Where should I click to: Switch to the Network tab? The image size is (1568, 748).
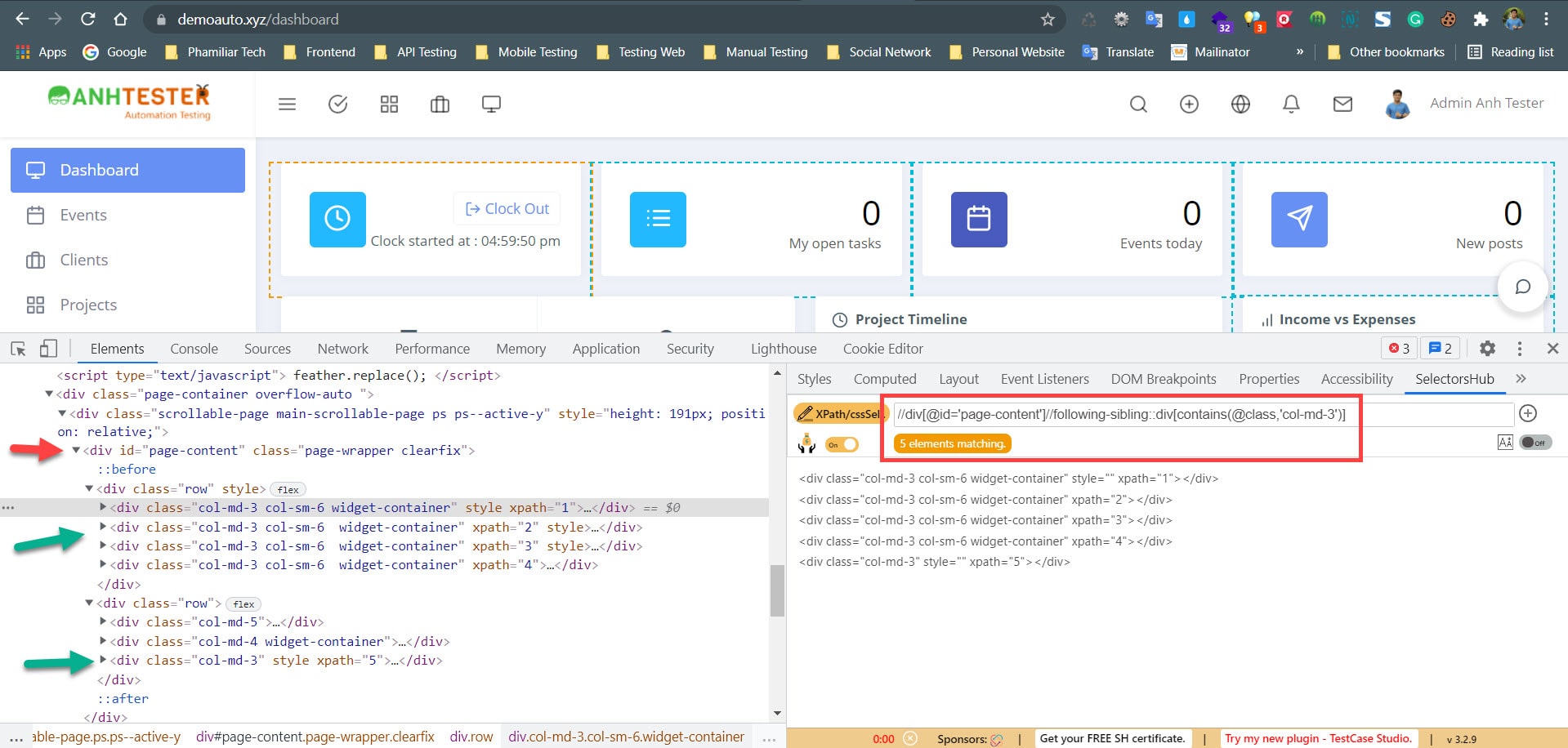(343, 349)
